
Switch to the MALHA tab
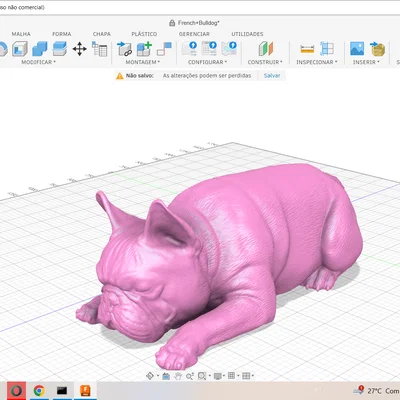21,34
